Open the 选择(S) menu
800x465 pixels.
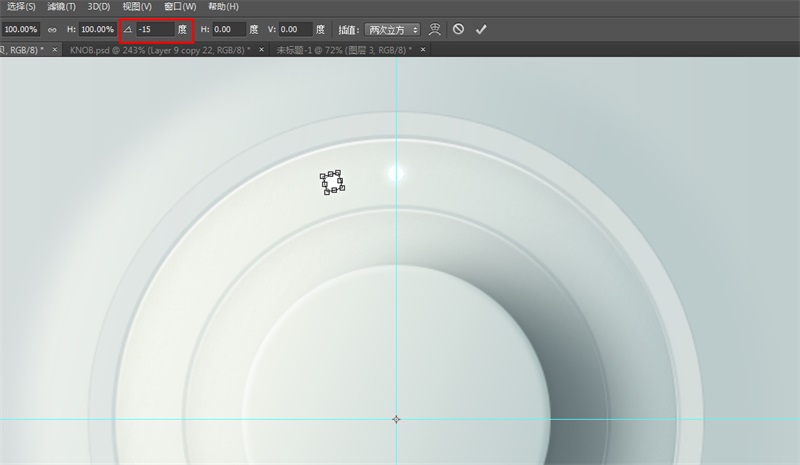pos(21,7)
